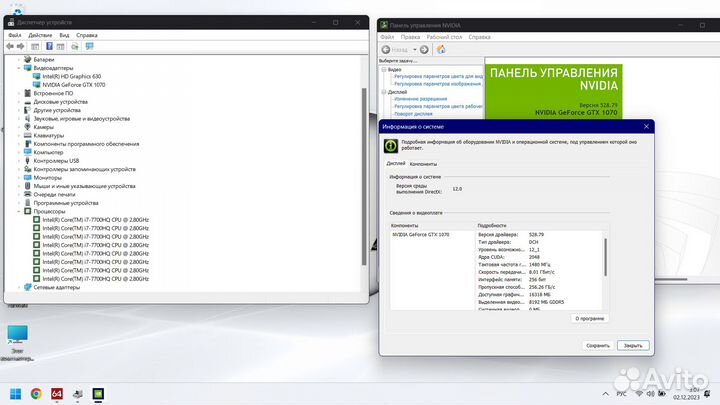Open Справка menu in Device Manager

click(x=87, y=35)
